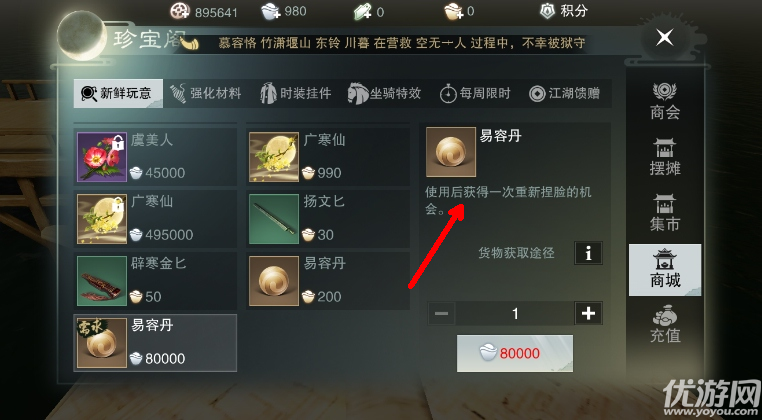Switch to the 强化材料 tab
Image resolution: width=762 pixels, height=420 pixels.
point(206,93)
